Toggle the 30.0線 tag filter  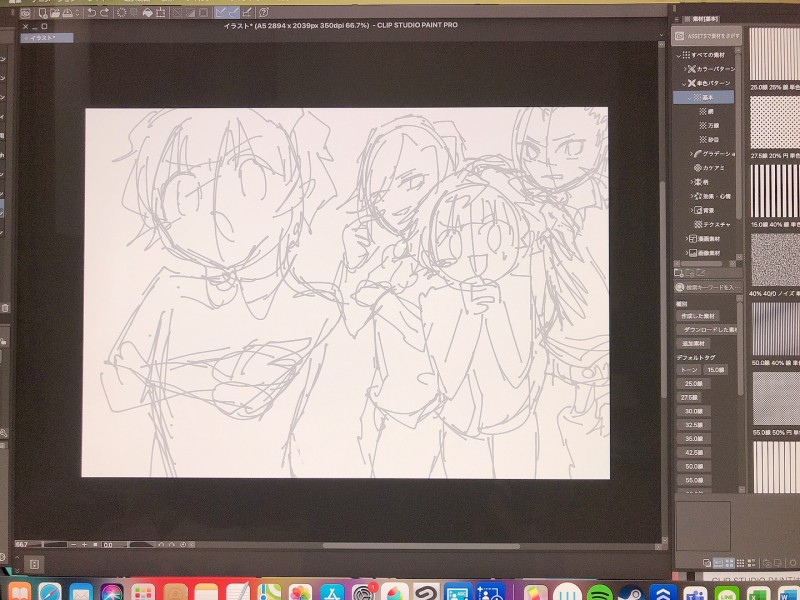[x=693, y=411]
